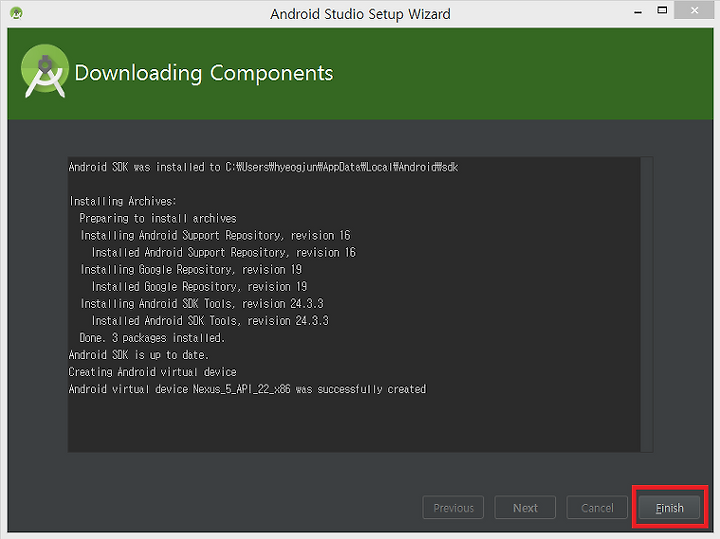720x539 pixels.
Task: Click the Next button
Action: (x=525, y=508)
